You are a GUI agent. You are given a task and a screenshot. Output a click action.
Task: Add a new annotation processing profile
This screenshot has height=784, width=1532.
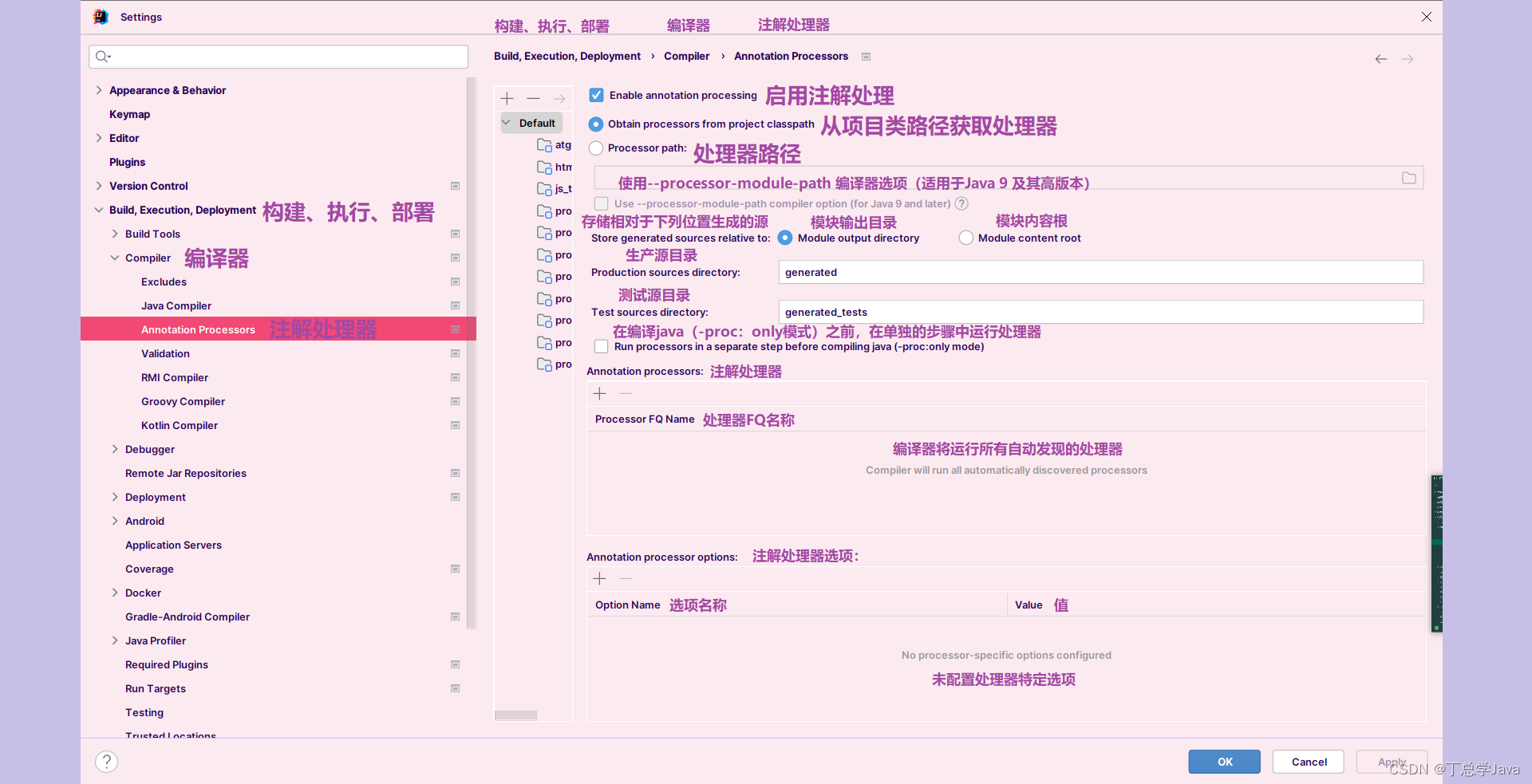click(x=507, y=98)
